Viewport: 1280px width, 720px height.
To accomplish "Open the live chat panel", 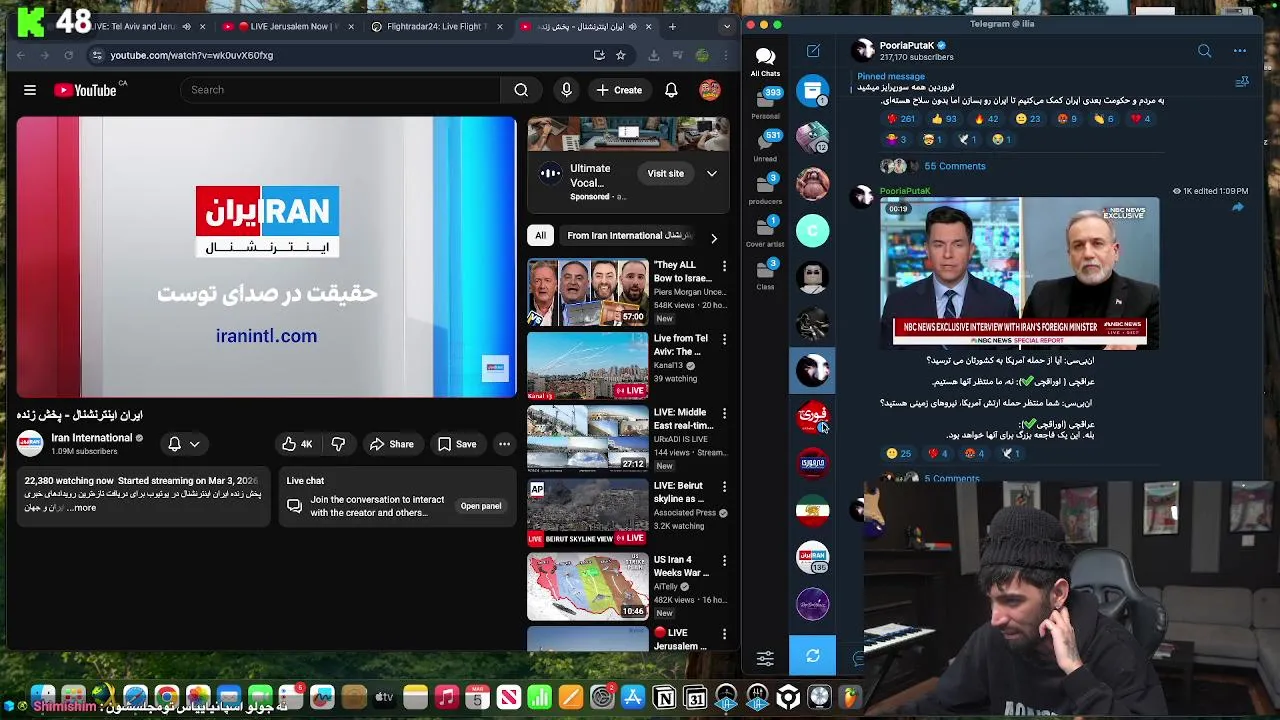I will point(481,506).
